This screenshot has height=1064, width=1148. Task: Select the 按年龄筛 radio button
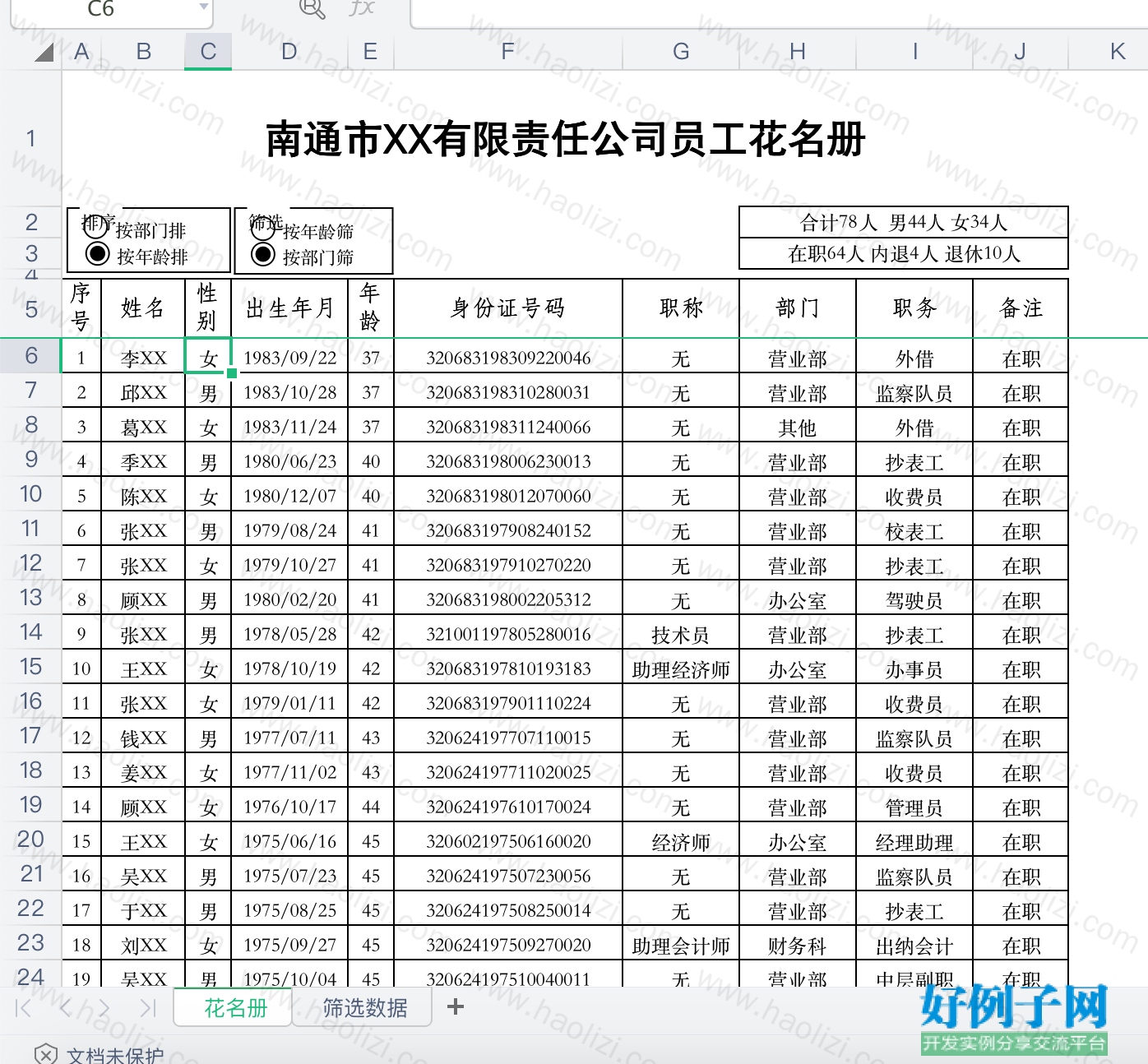click(x=262, y=229)
